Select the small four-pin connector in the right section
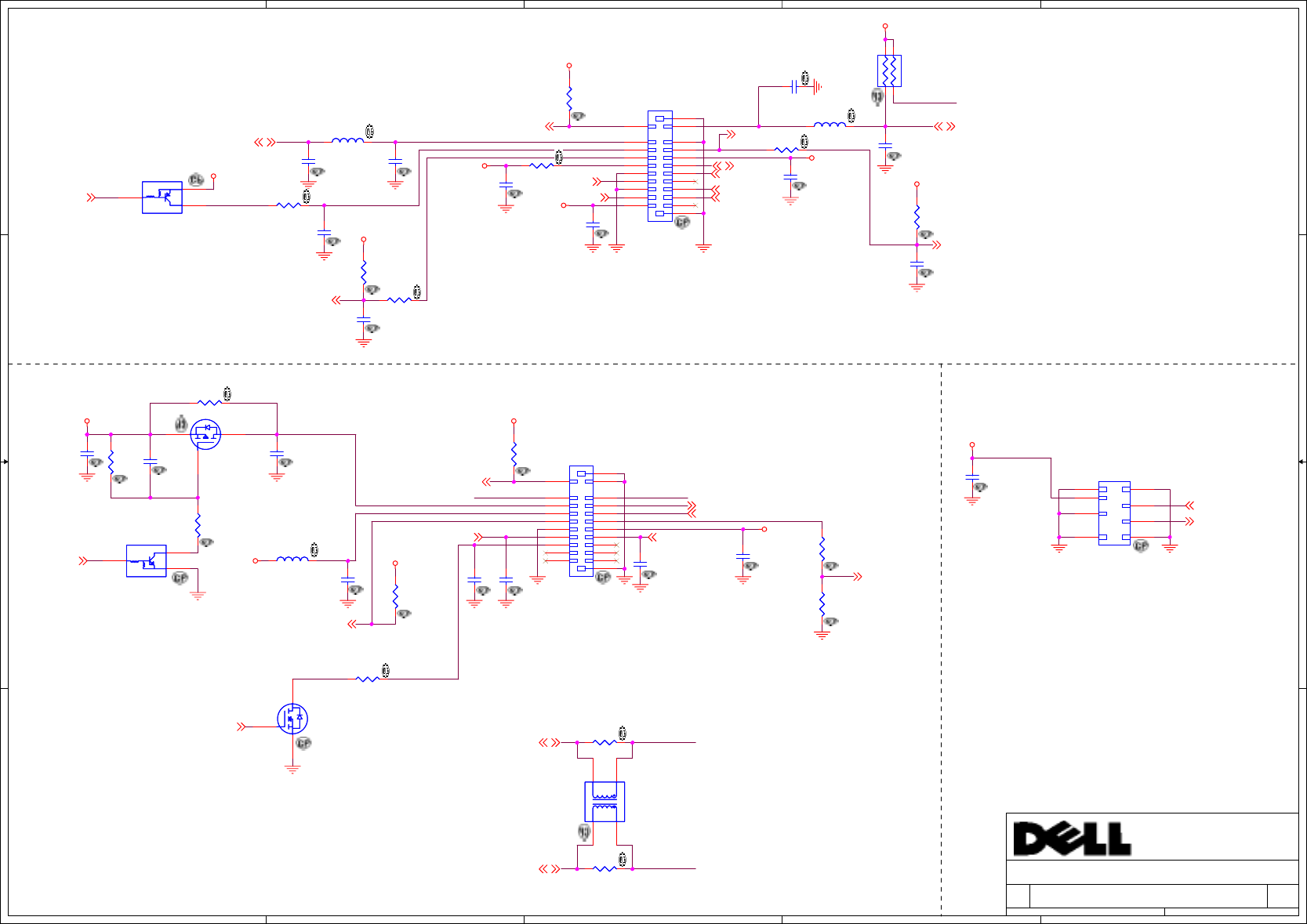Viewport: 1307px width, 924px height. (1114, 513)
